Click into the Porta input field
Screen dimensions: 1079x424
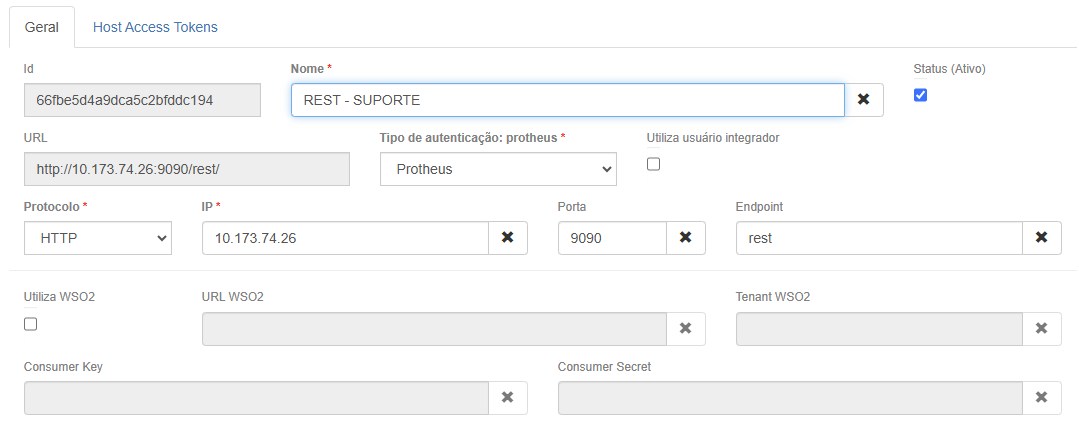pos(612,238)
